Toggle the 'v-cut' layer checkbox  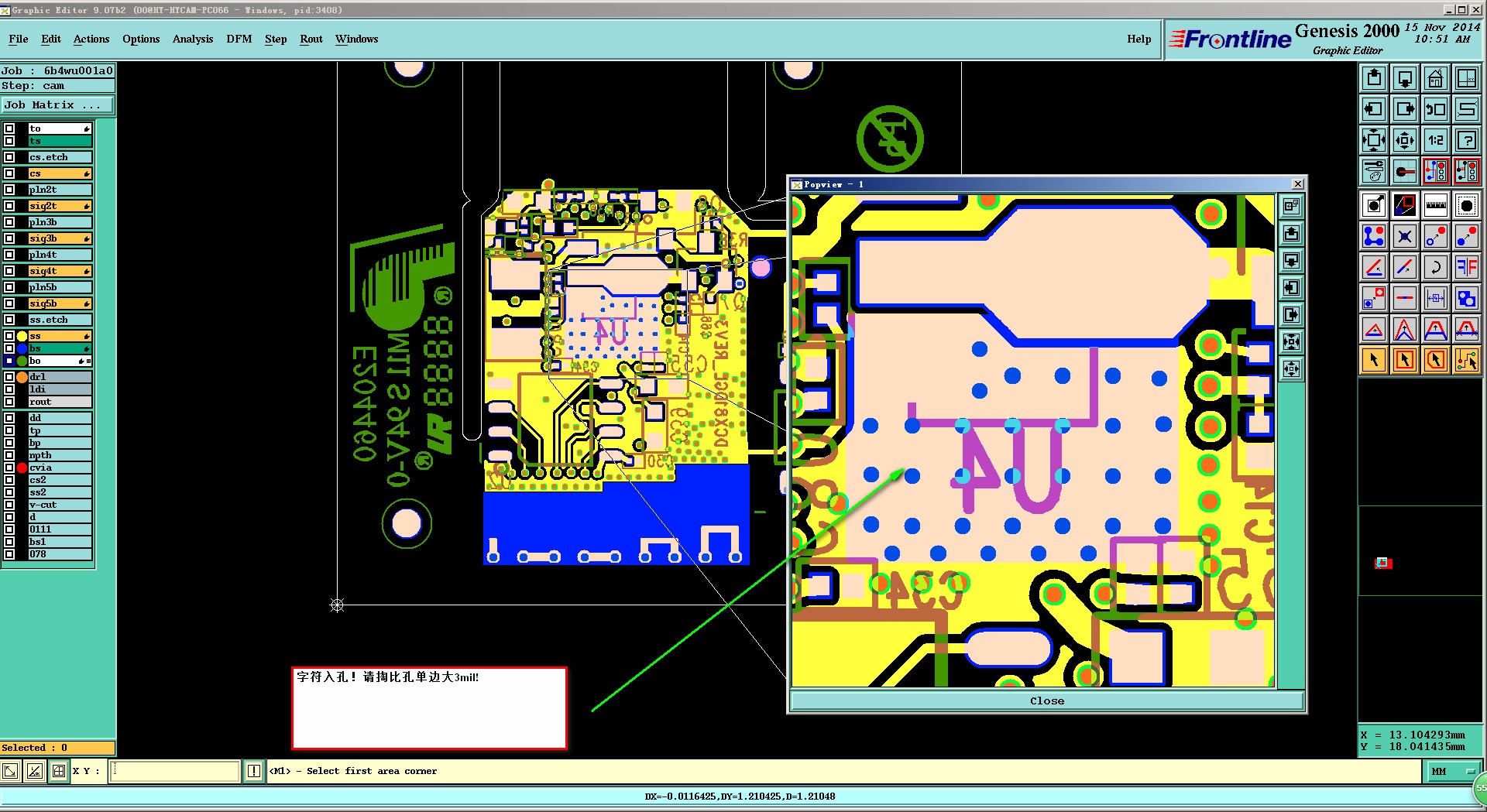click(9, 505)
